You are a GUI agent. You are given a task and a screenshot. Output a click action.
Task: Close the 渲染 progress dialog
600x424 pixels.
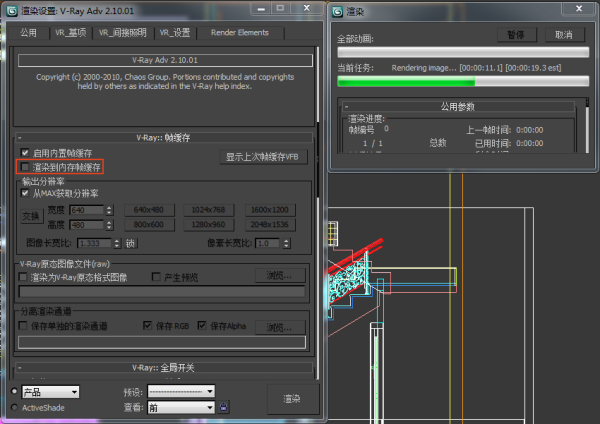(585, 12)
